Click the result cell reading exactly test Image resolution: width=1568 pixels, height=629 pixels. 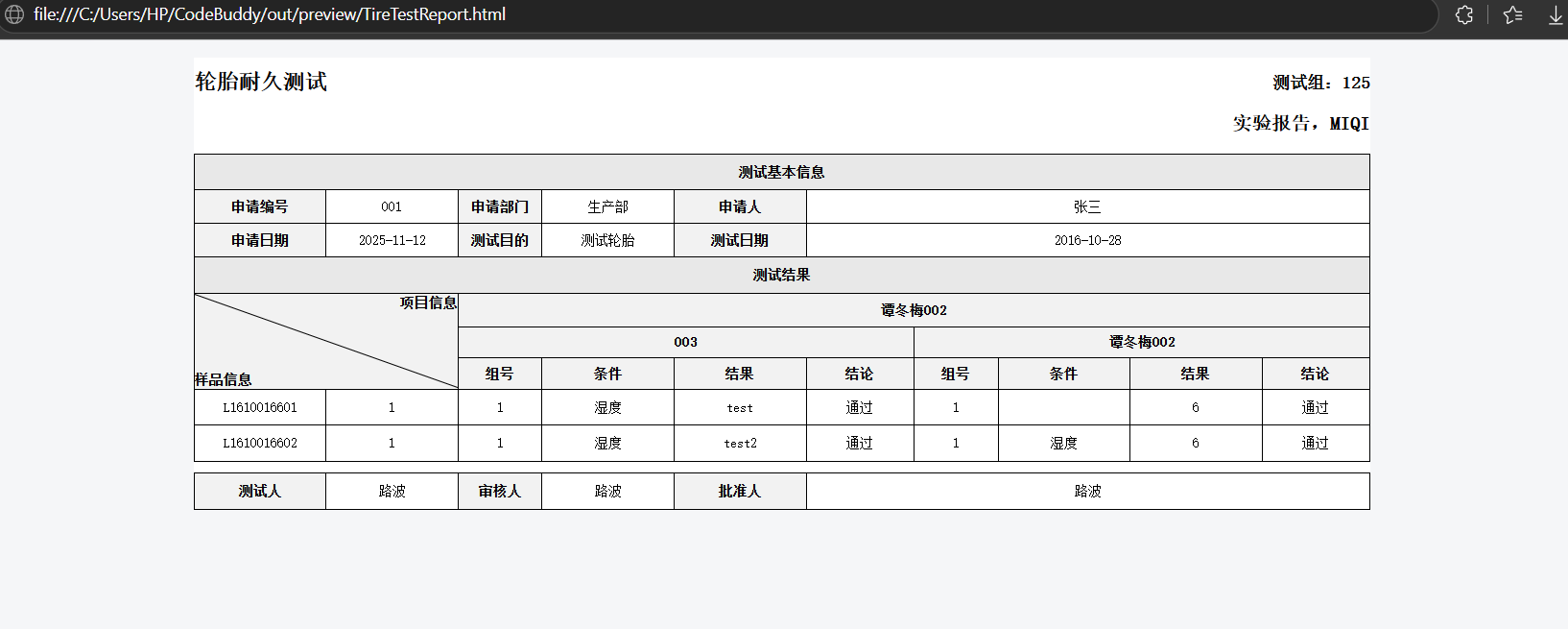click(740, 407)
